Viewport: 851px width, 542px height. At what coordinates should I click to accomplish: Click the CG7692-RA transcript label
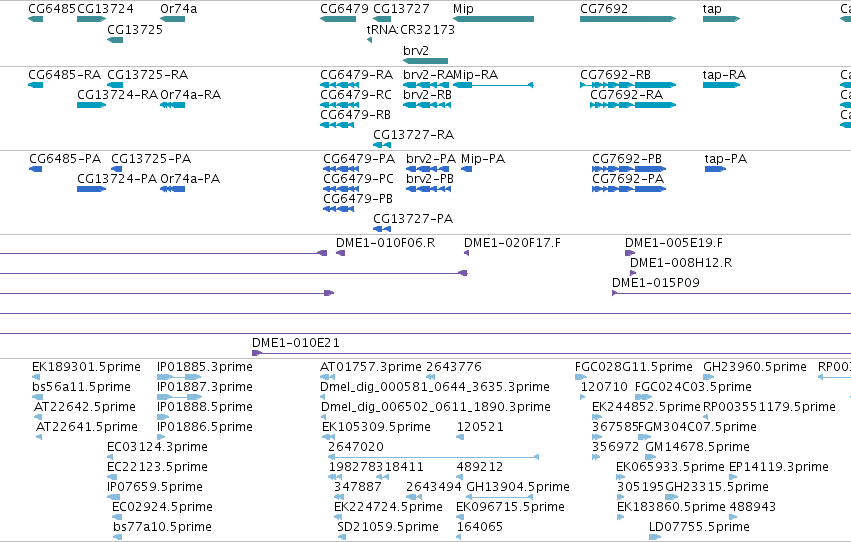coord(626,95)
